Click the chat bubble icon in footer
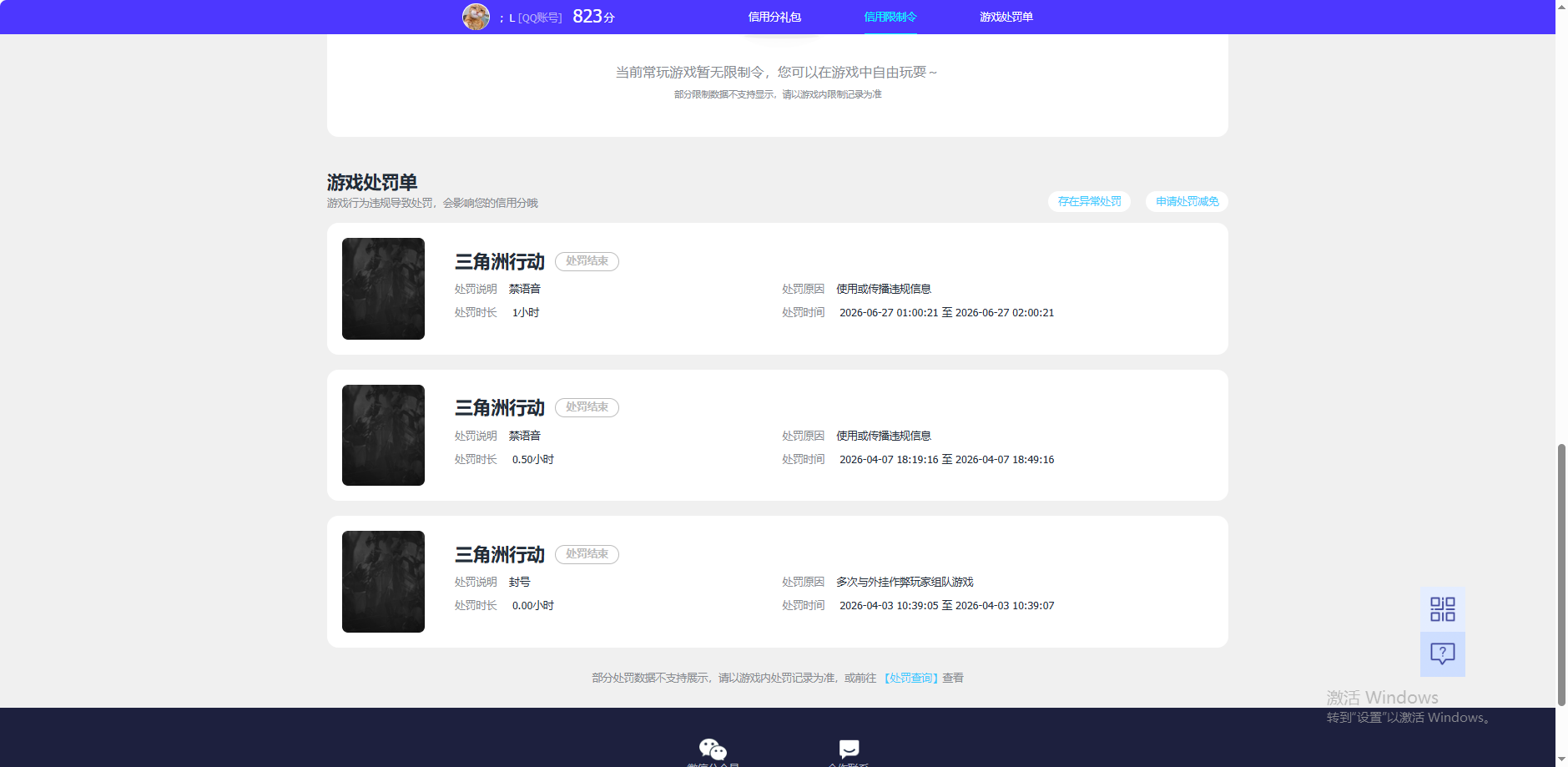 (849, 749)
